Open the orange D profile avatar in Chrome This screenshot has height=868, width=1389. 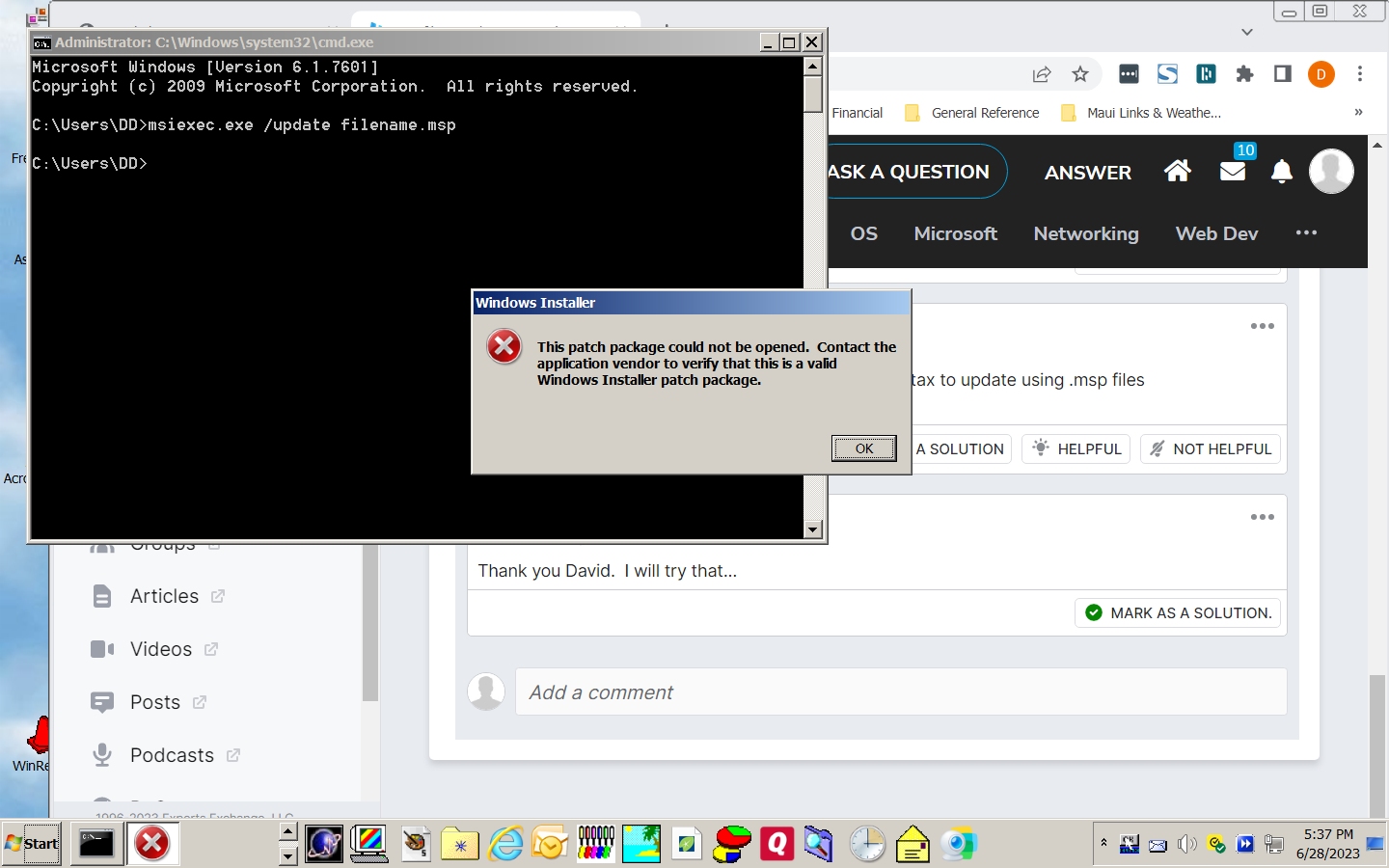point(1321,74)
